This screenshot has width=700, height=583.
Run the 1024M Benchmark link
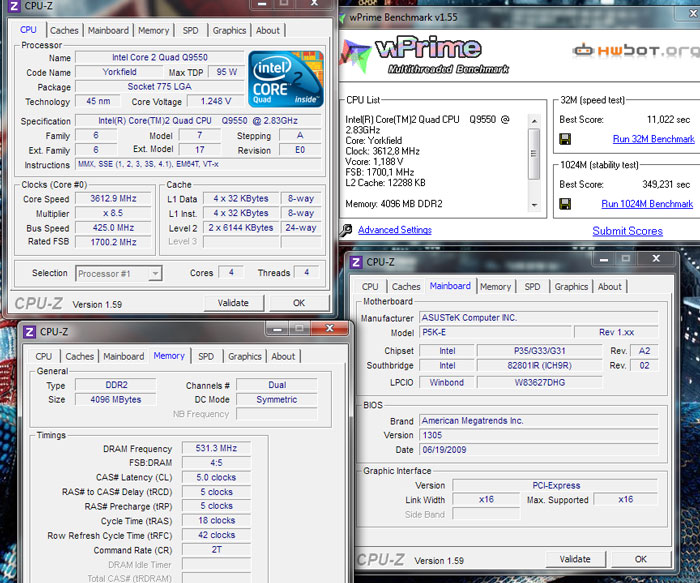[x=647, y=204]
